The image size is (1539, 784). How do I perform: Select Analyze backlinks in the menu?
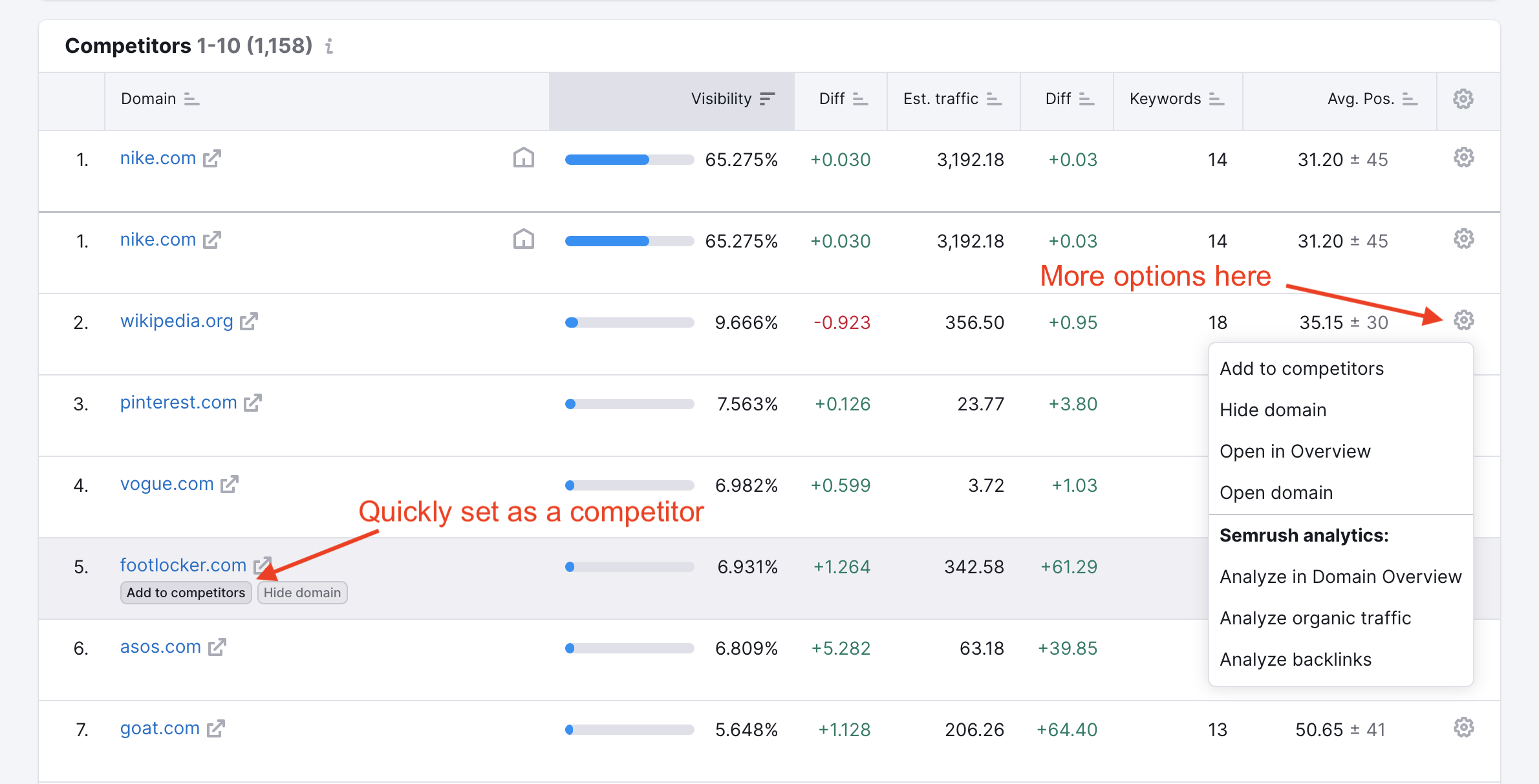point(1295,659)
